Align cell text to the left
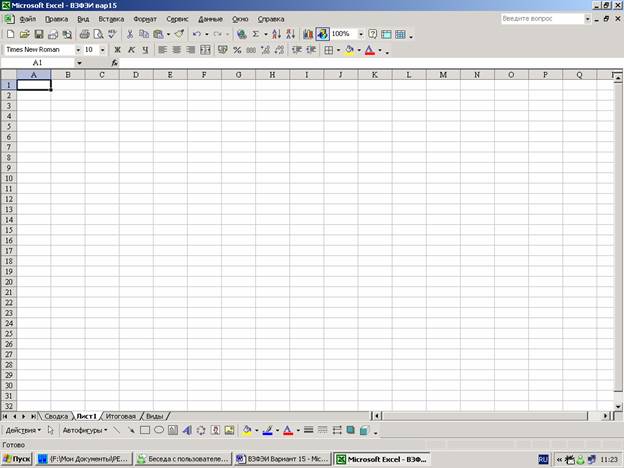 click(162, 50)
